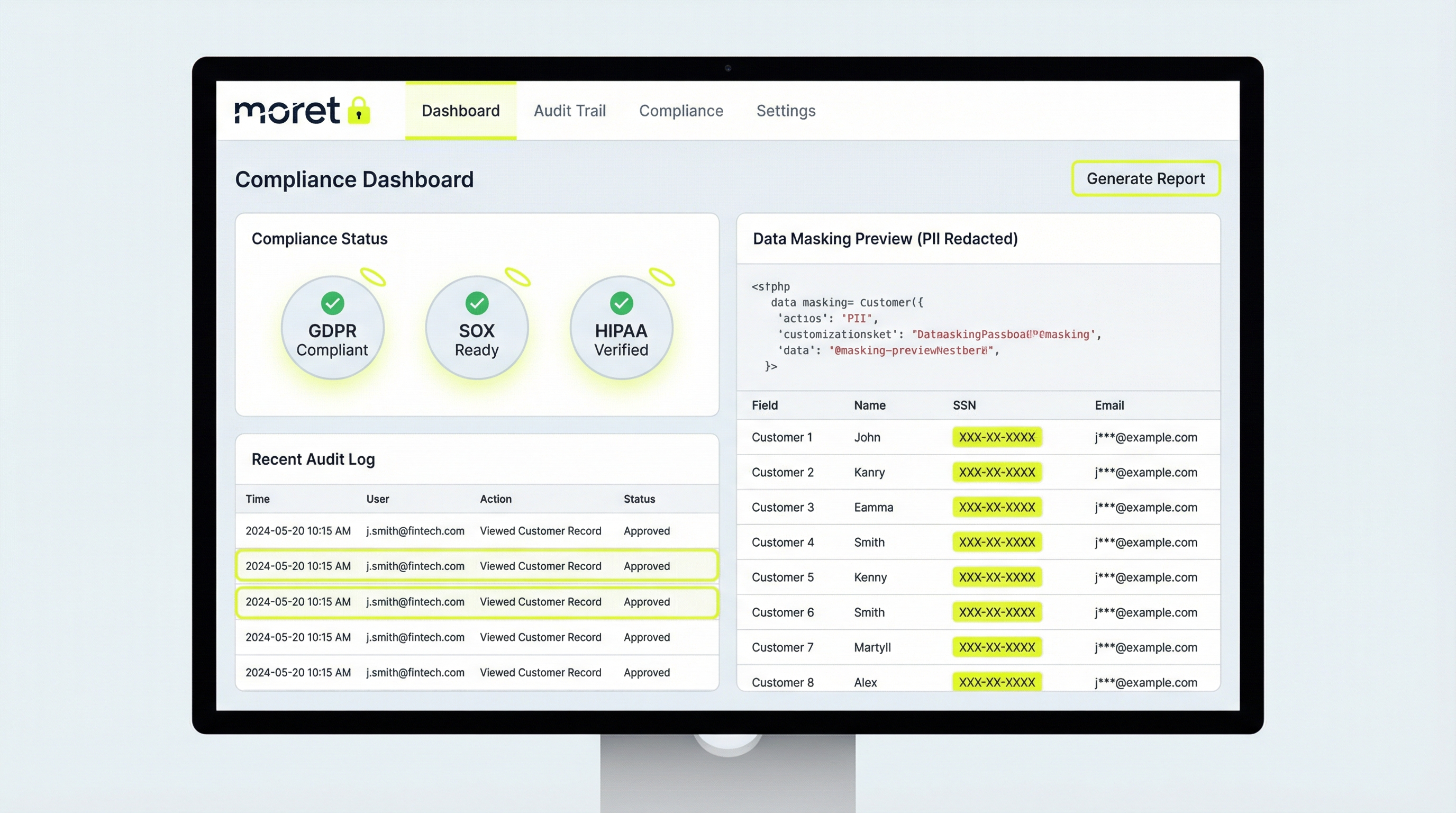Click the GDPR Compliant green checkmark badge
Image resolution: width=1456 pixels, height=813 pixels.
pos(332,304)
